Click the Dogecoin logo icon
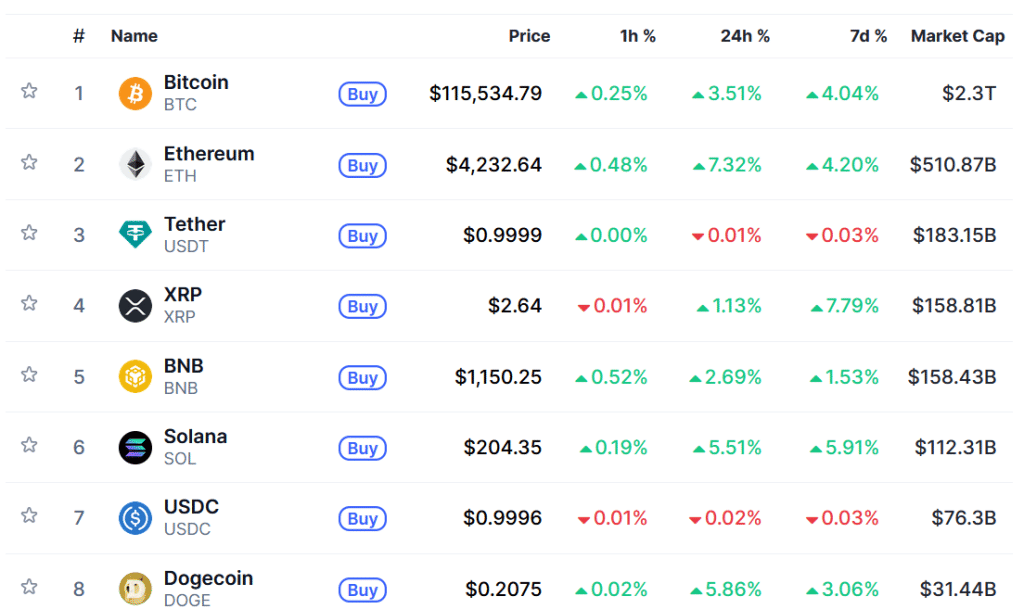This screenshot has height=609, width=1024. [135, 589]
